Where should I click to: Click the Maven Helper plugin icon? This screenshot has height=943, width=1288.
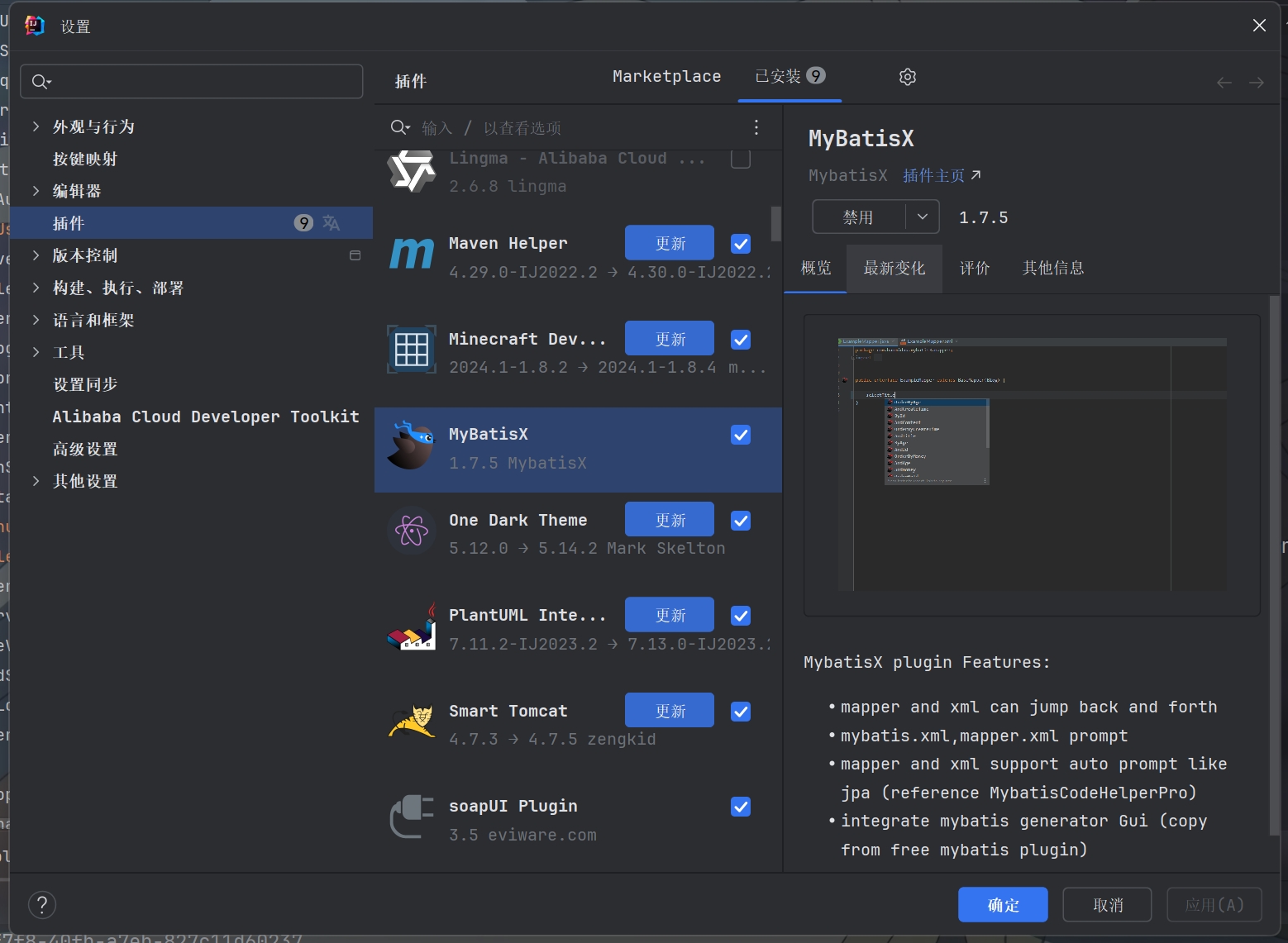click(x=411, y=254)
